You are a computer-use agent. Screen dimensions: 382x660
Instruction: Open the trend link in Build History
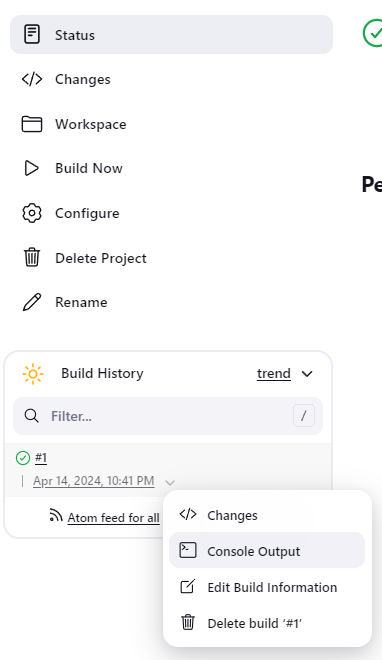pos(274,373)
